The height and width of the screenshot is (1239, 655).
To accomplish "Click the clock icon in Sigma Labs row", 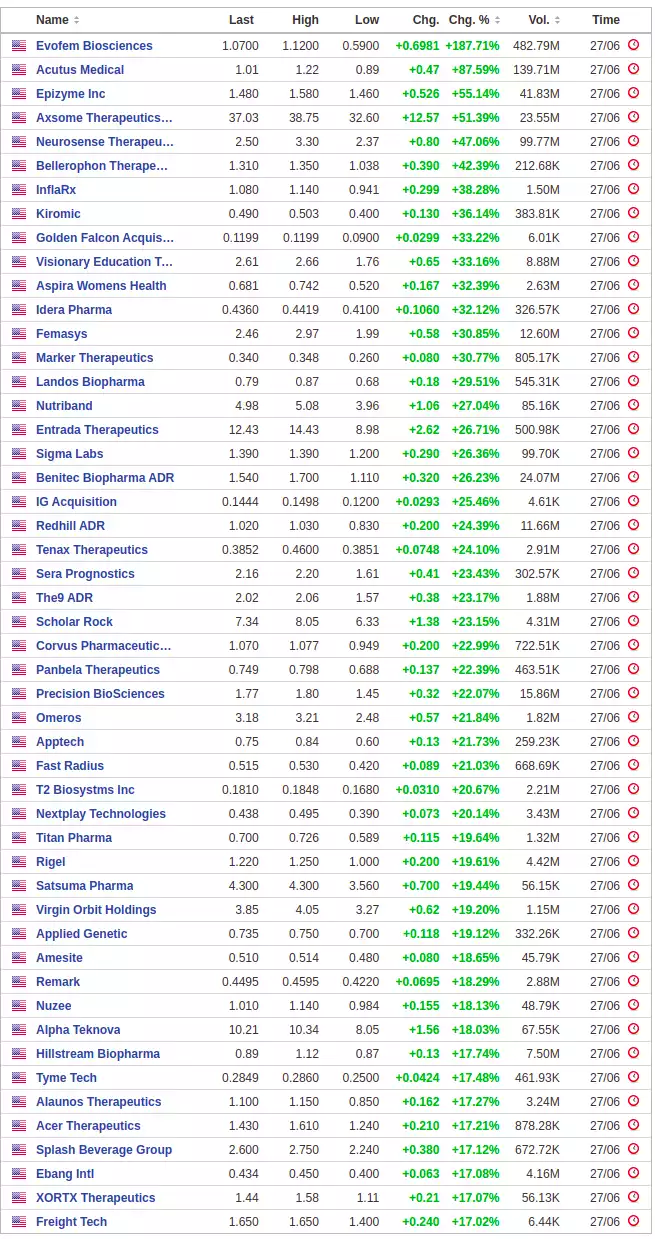I will [633, 453].
